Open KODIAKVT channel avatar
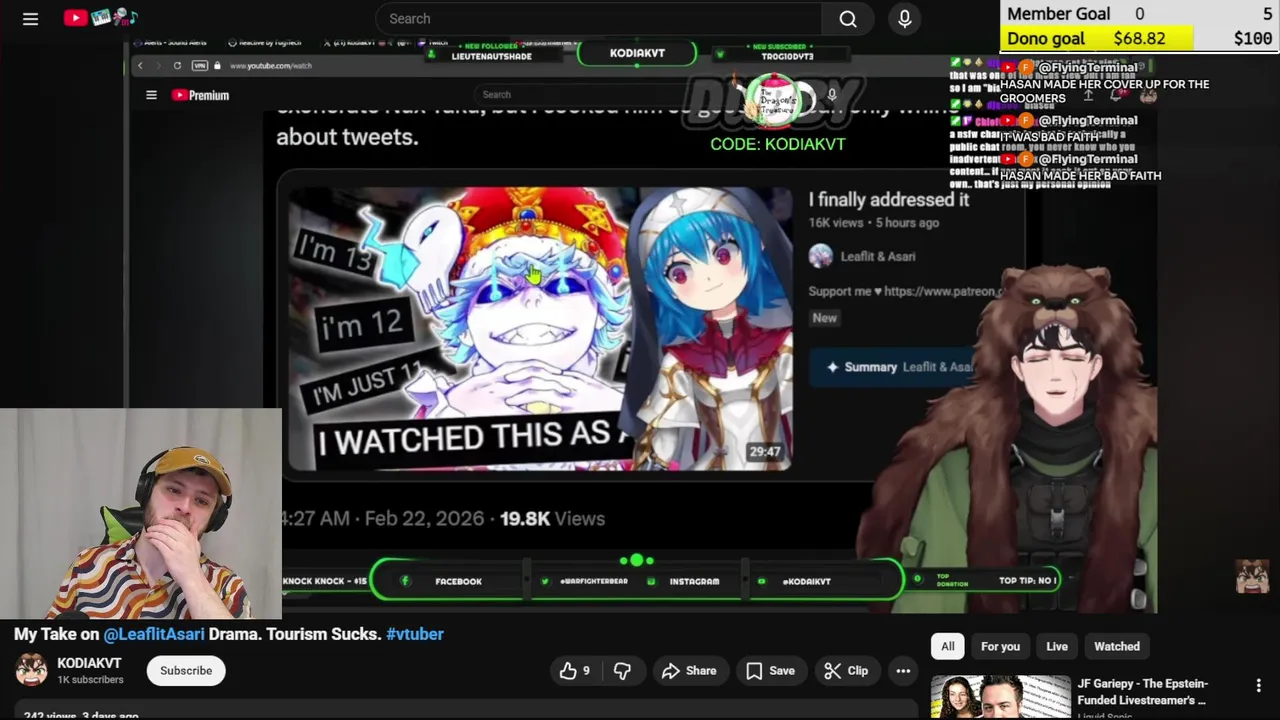 31,670
